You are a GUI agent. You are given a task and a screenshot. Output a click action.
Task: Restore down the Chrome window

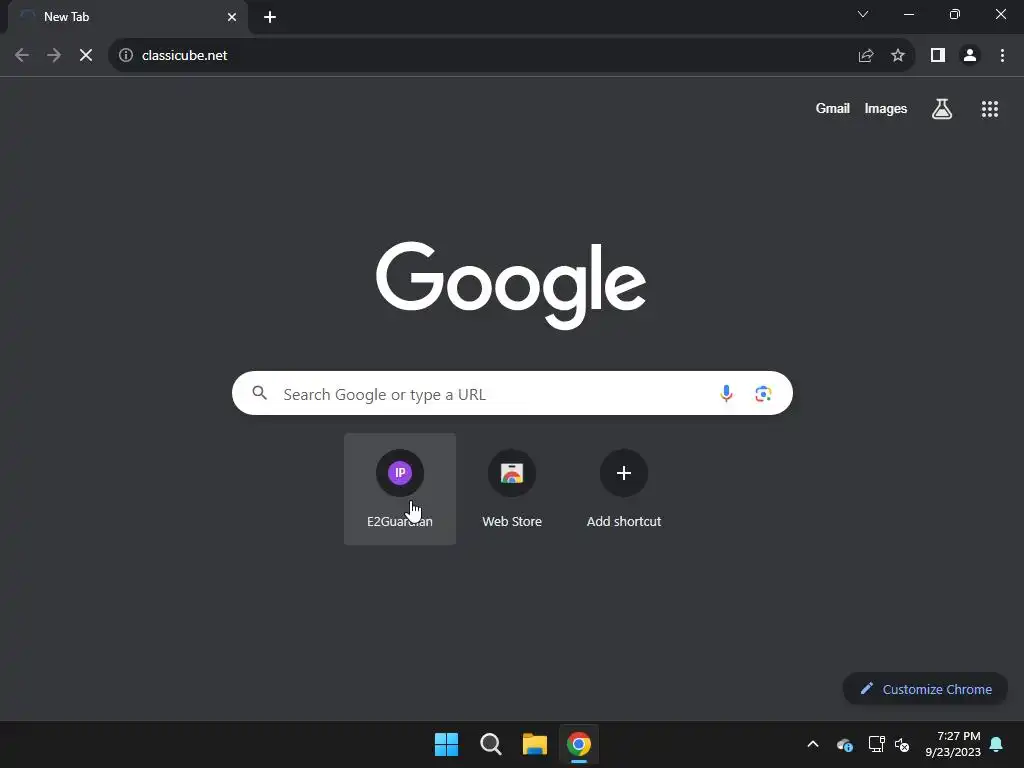coord(955,14)
